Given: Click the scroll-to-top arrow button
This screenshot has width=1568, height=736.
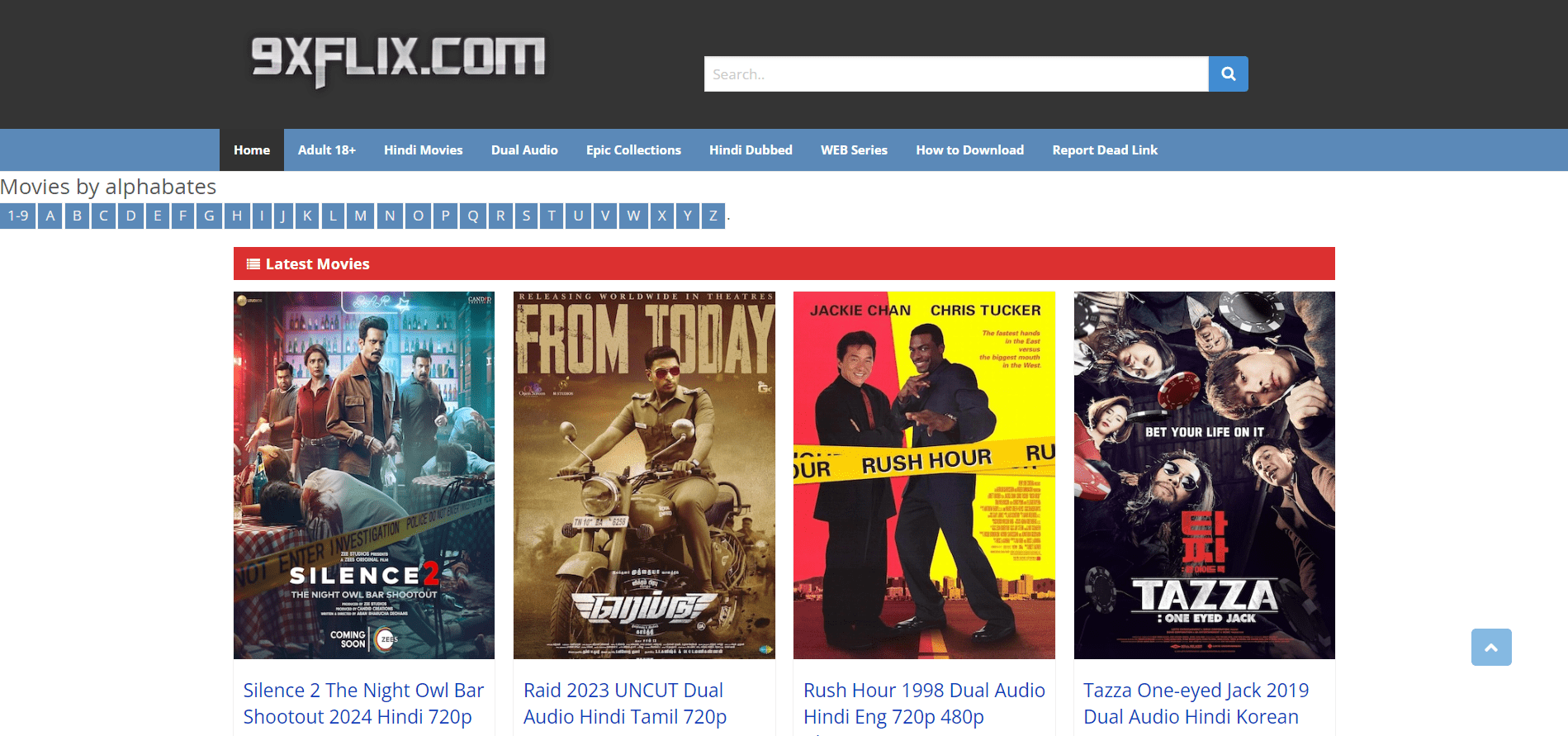Looking at the screenshot, I should (1491, 648).
